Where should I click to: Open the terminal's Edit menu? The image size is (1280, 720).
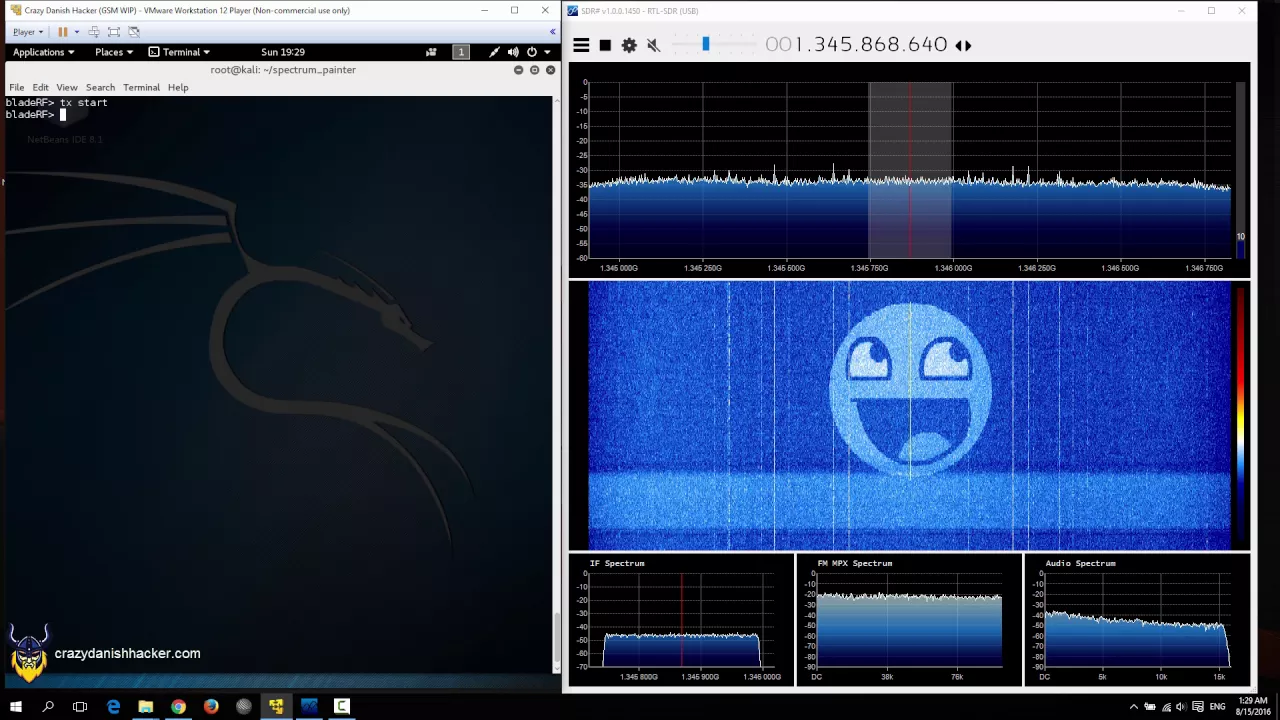(x=40, y=87)
